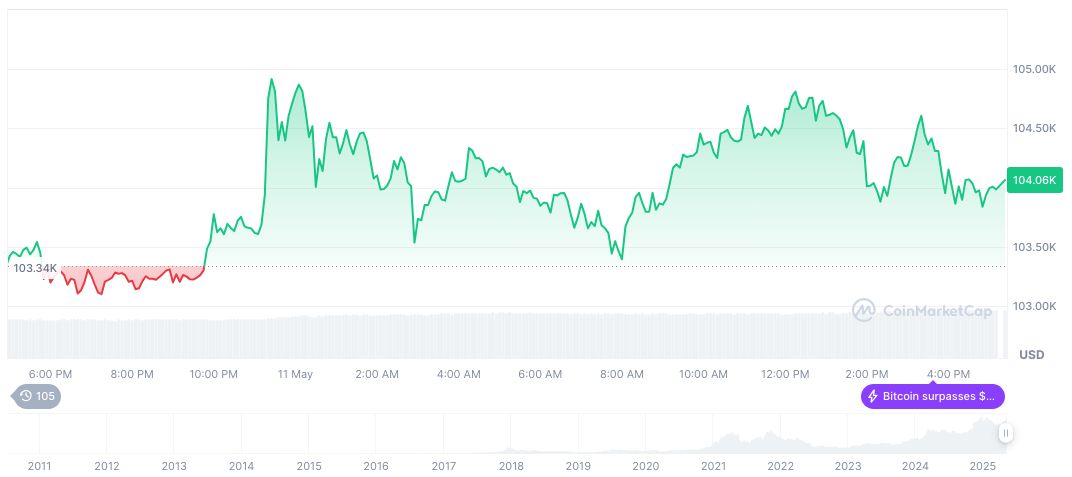Click 2011 at the timeline start
This screenshot has height=477, width=1072.
tap(39, 466)
